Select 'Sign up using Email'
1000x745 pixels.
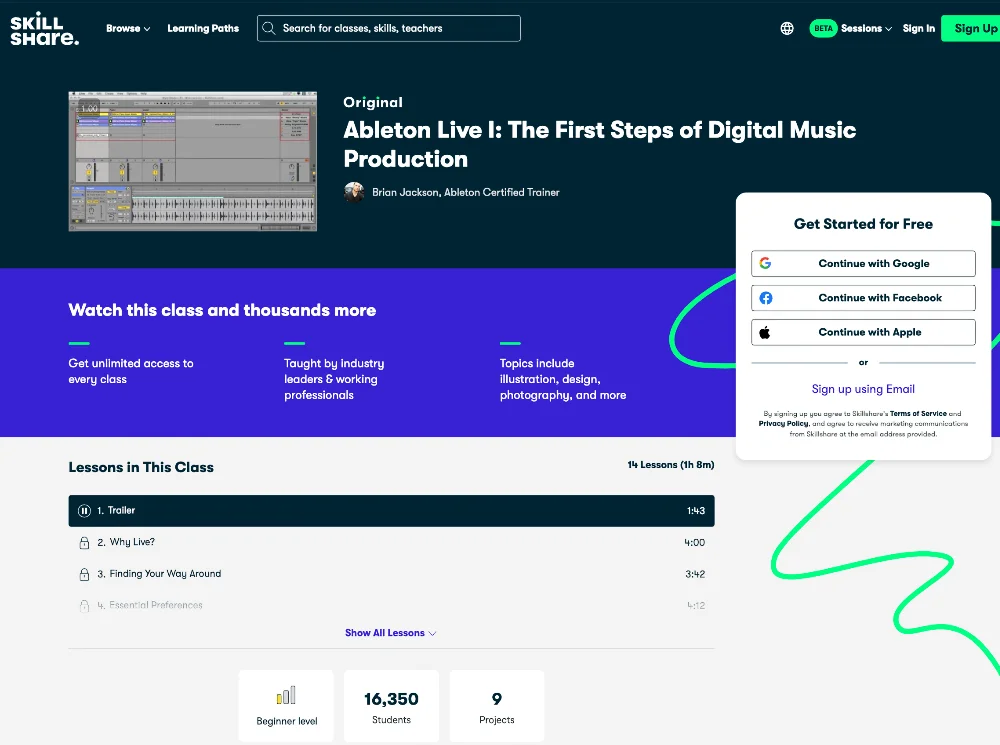click(x=863, y=389)
